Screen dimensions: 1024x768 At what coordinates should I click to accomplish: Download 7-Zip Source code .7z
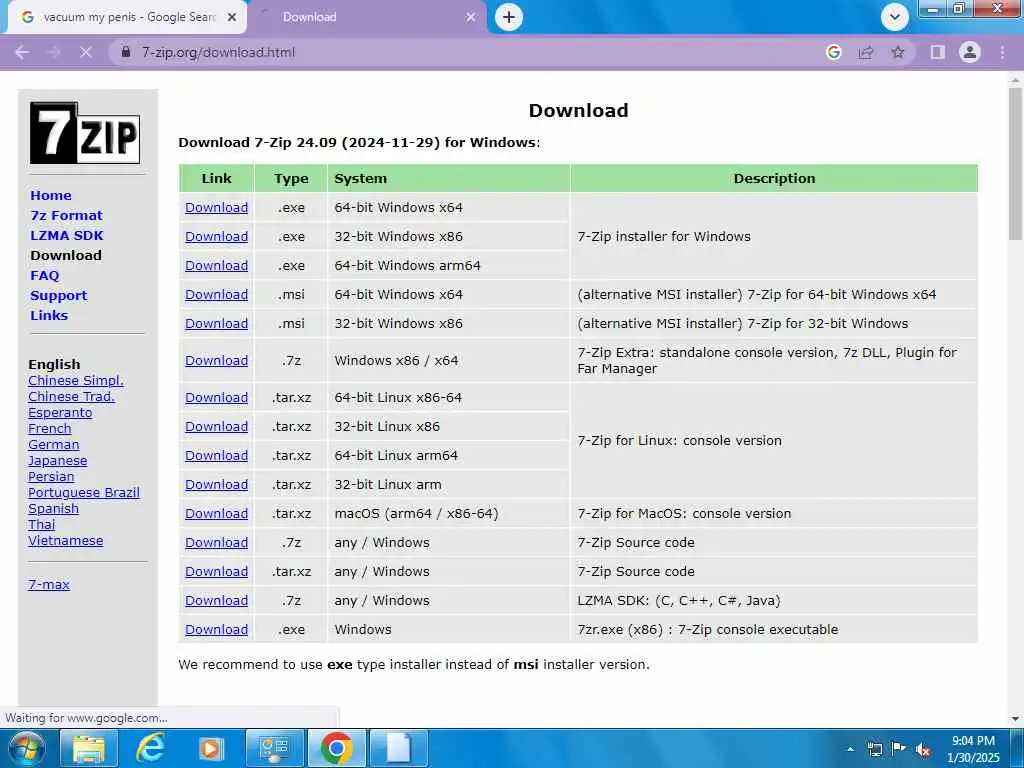click(x=216, y=543)
